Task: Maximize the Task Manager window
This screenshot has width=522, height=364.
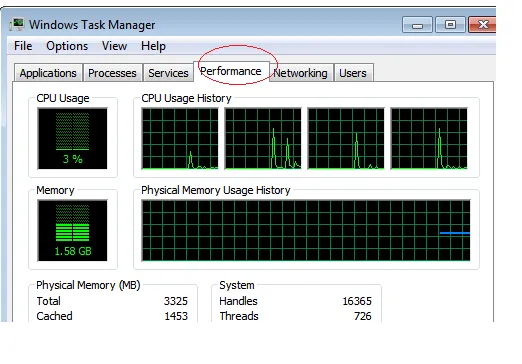Action: click(x=450, y=25)
